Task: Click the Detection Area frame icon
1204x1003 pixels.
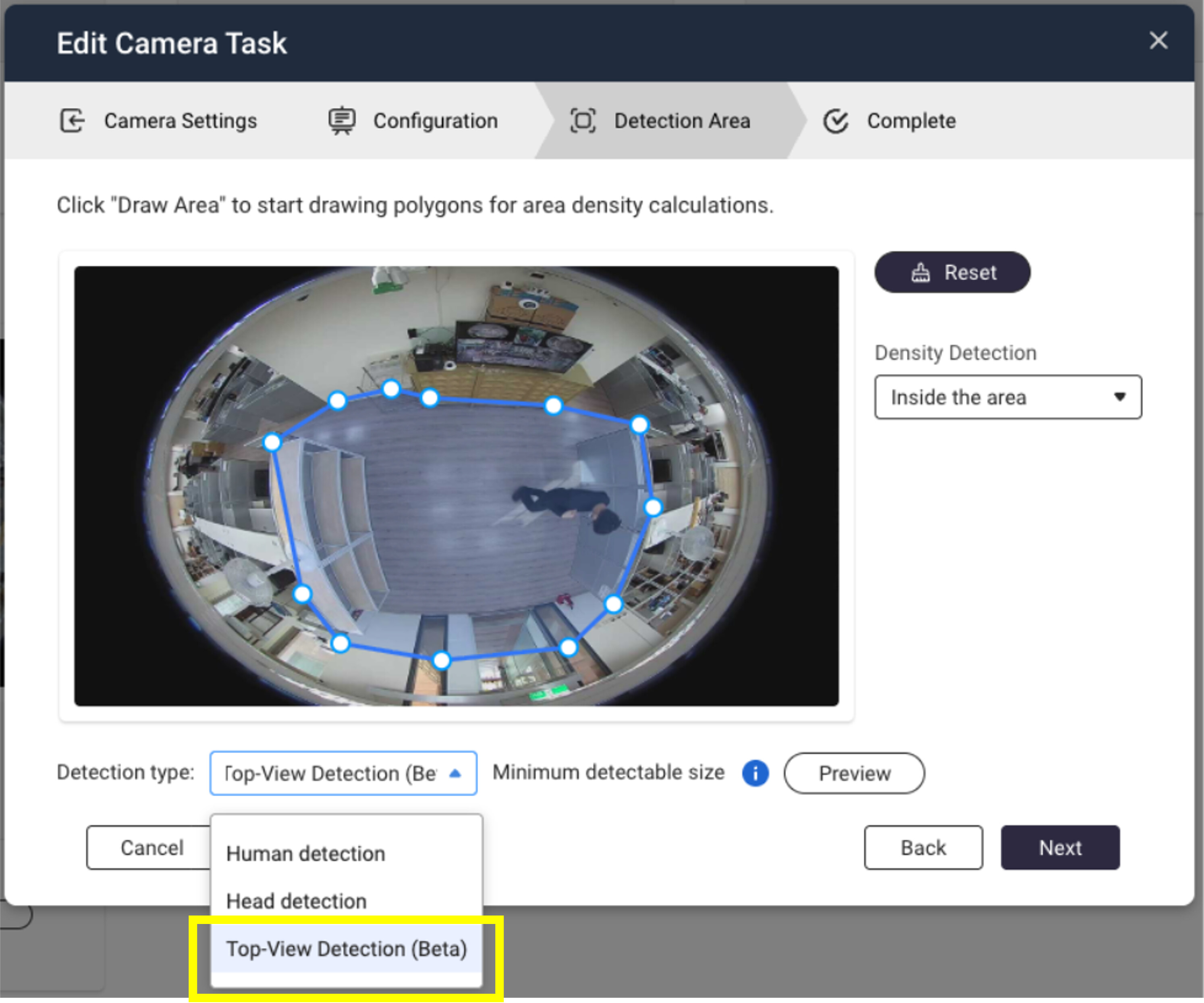Action: (583, 121)
